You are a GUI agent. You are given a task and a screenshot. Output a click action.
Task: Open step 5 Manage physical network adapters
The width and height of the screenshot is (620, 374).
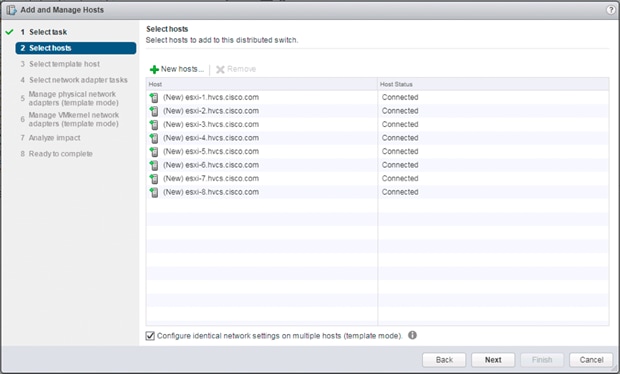tap(70, 98)
